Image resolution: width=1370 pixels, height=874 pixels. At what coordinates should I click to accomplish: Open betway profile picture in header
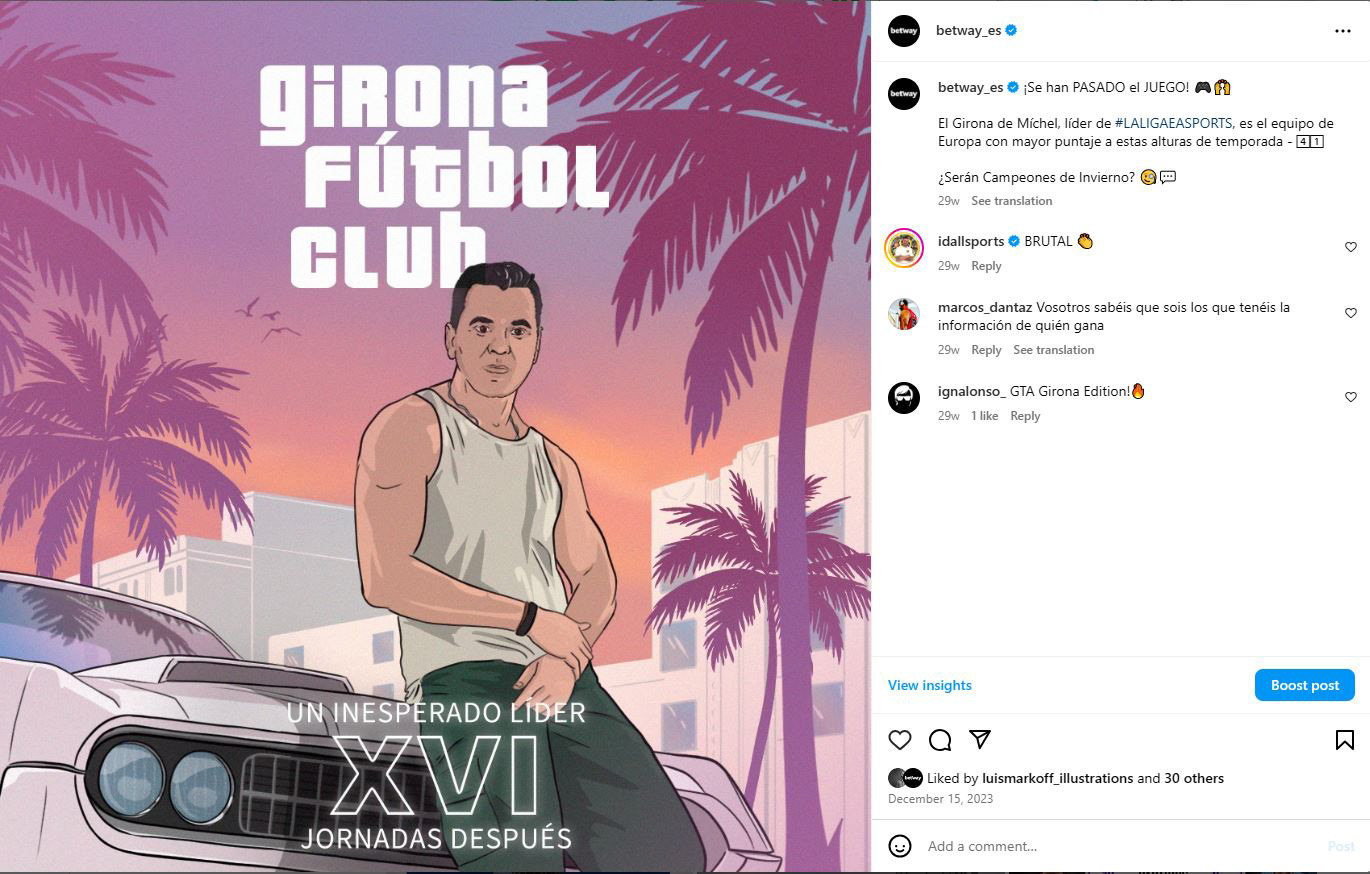[904, 31]
